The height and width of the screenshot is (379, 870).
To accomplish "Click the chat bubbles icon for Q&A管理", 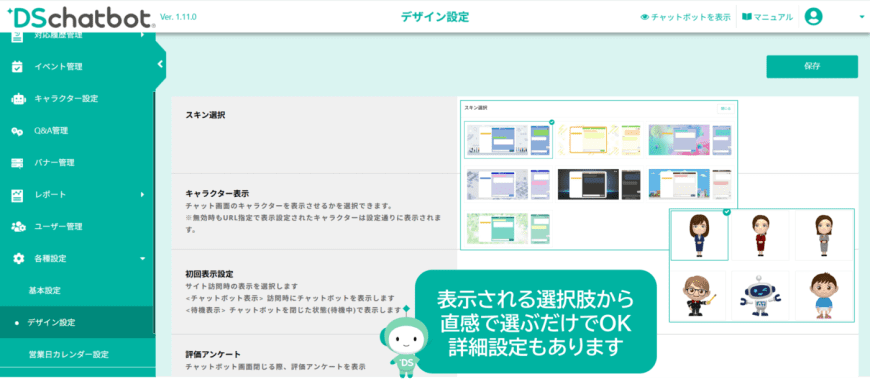I will [x=18, y=132].
